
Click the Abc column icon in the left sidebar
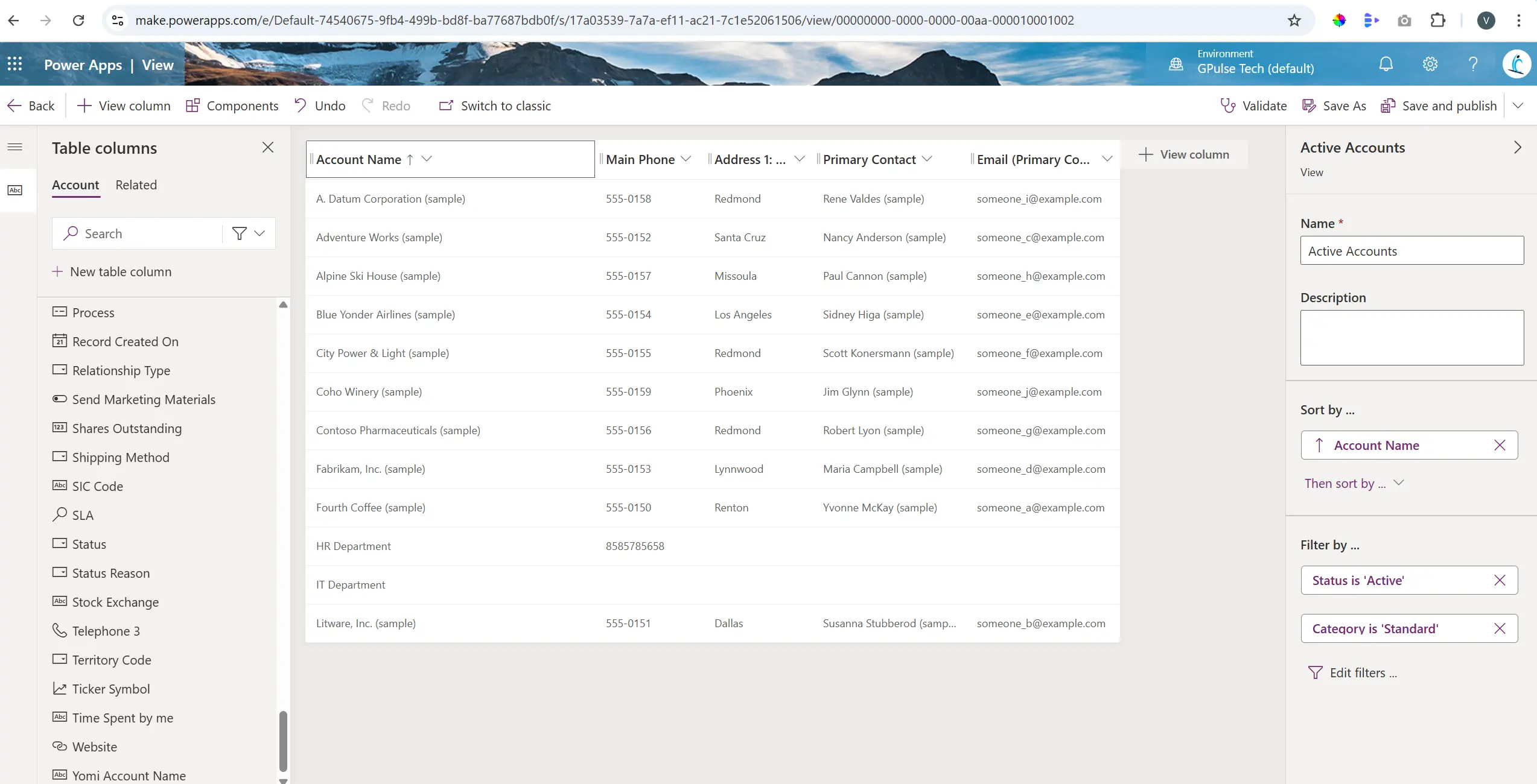[x=16, y=190]
